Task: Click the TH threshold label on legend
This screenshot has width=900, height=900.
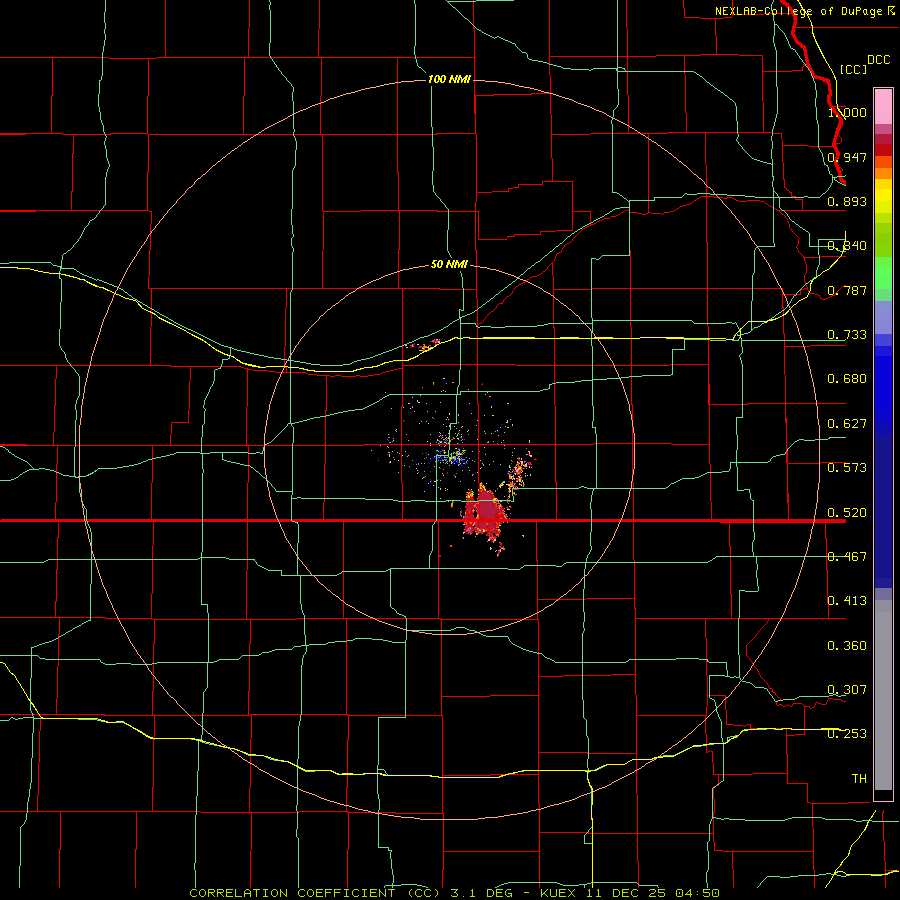Action: (859, 779)
